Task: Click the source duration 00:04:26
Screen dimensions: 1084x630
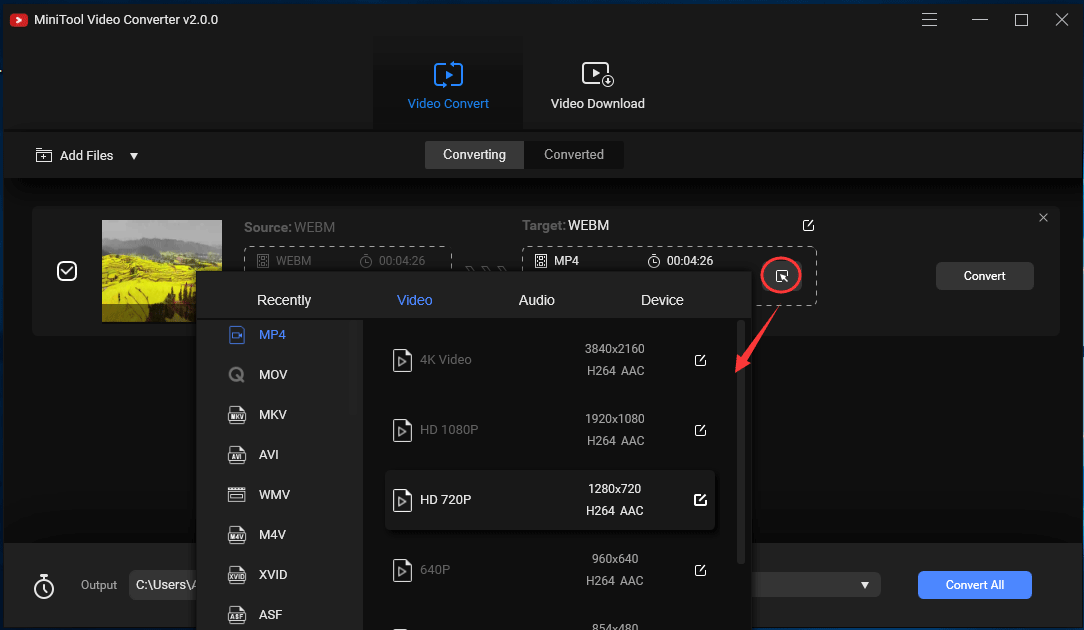Action: coord(402,261)
